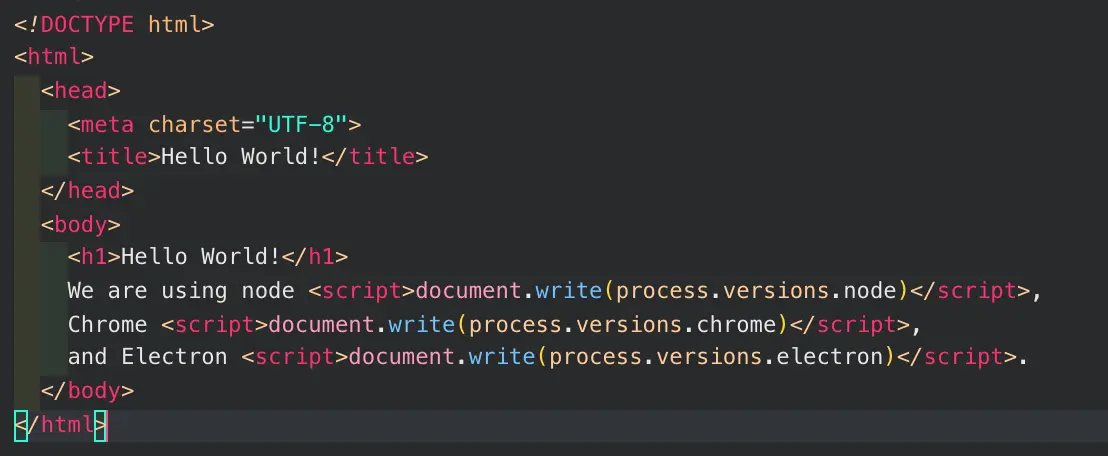This screenshot has height=456, width=1108.
Task: Click process.versions.electron expression
Action: click(x=717, y=357)
